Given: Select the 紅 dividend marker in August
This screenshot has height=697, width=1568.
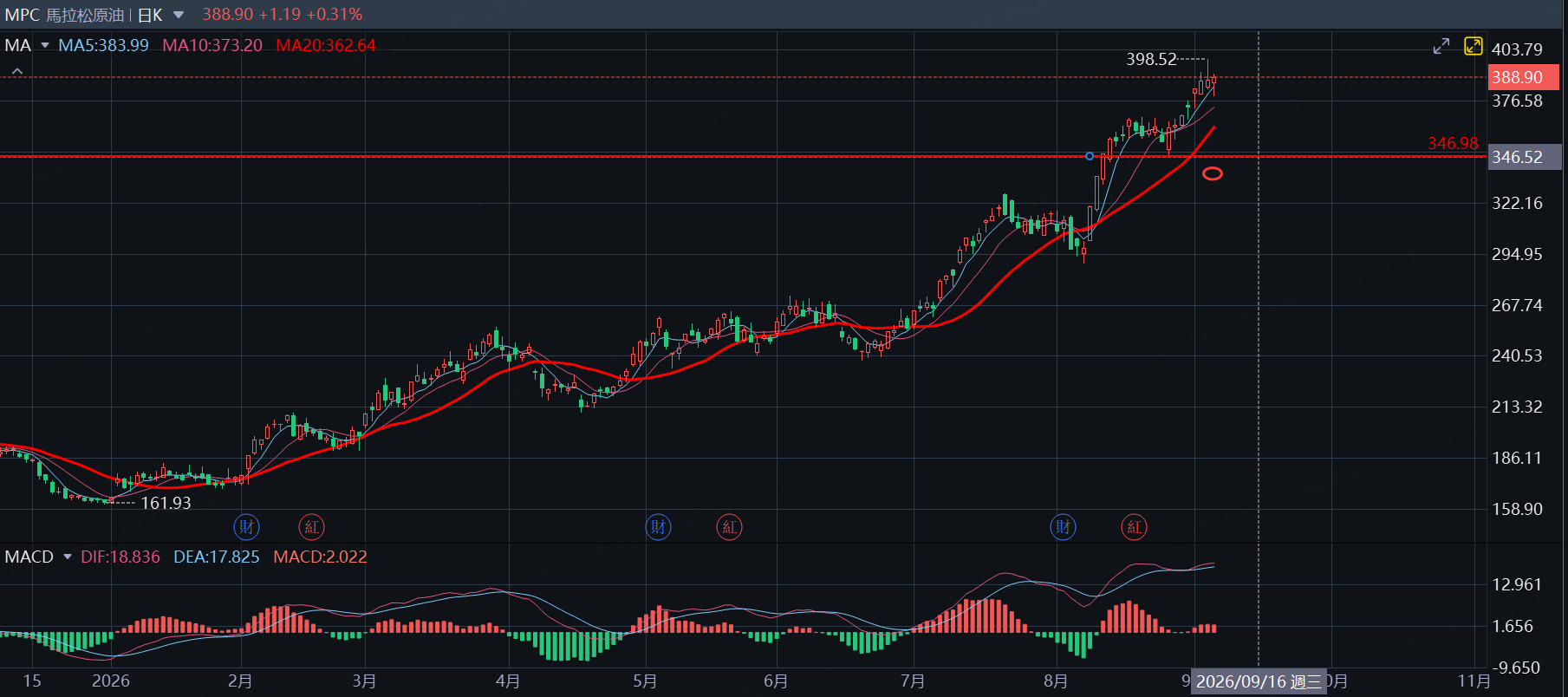Looking at the screenshot, I should point(1135,526).
